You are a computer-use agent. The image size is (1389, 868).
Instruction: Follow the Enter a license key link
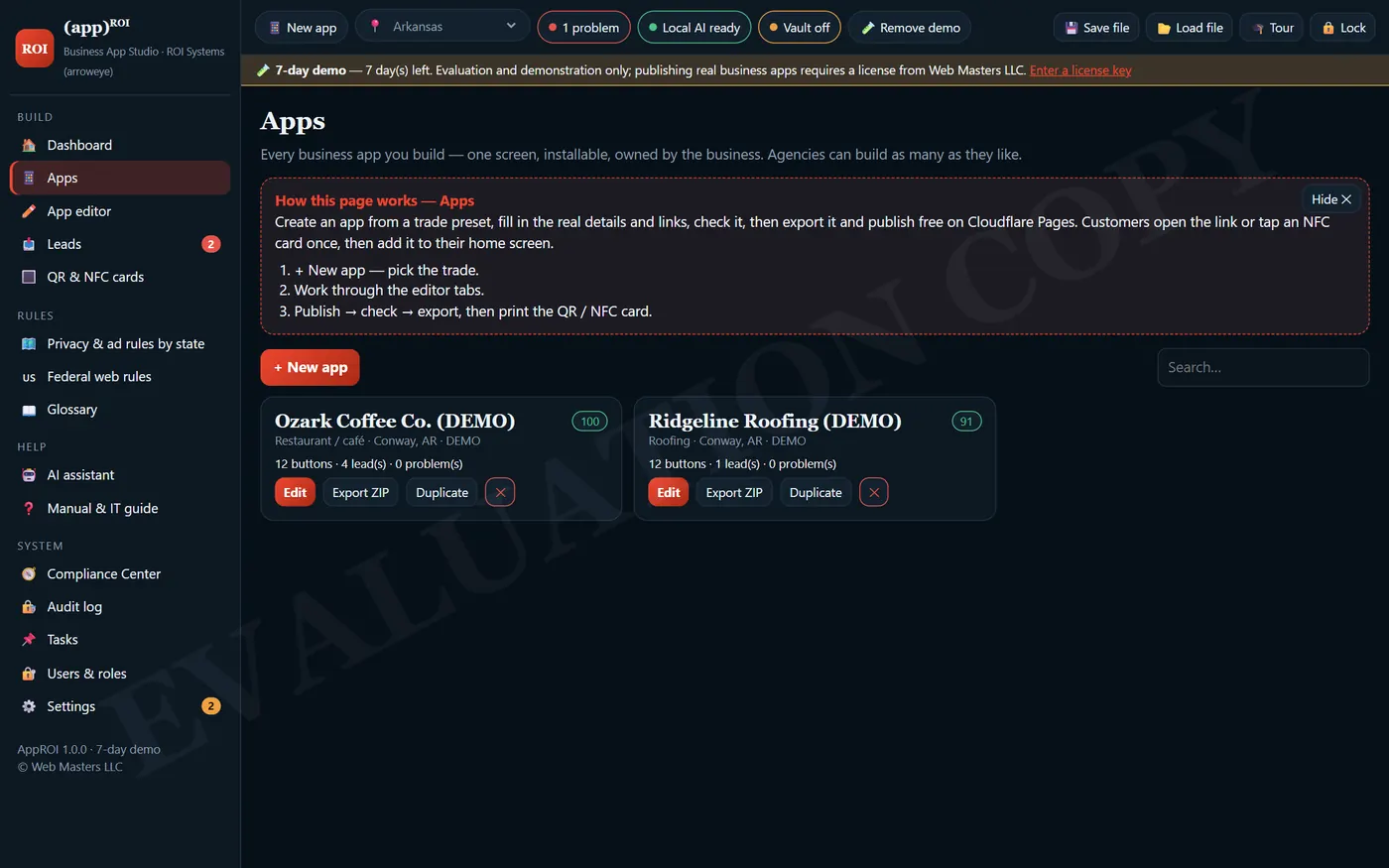tap(1080, 70)
